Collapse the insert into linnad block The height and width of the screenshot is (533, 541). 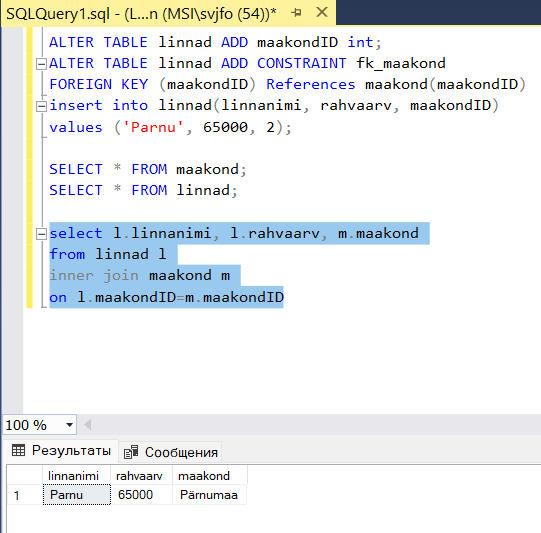pyautogui.click(x=41, y=106)
